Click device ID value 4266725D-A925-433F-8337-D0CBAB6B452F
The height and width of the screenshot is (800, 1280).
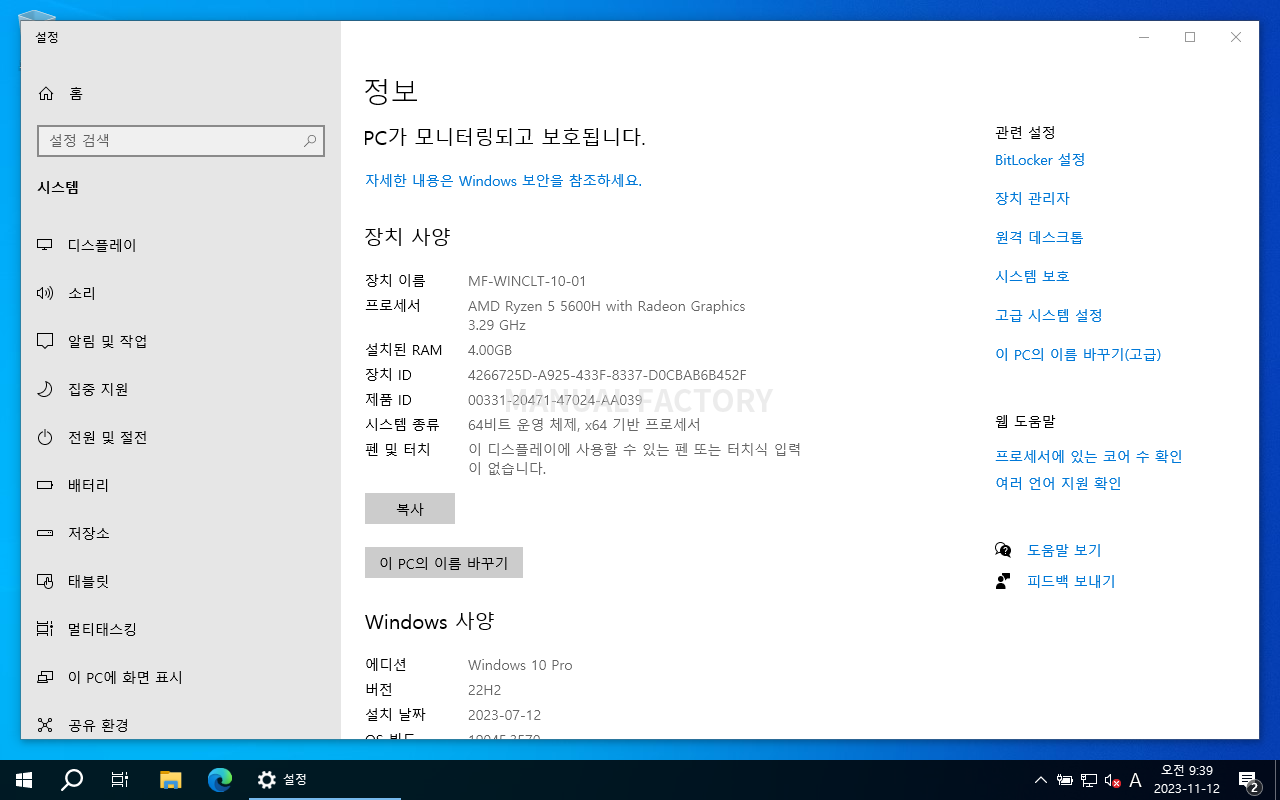(x=607, y=375)
